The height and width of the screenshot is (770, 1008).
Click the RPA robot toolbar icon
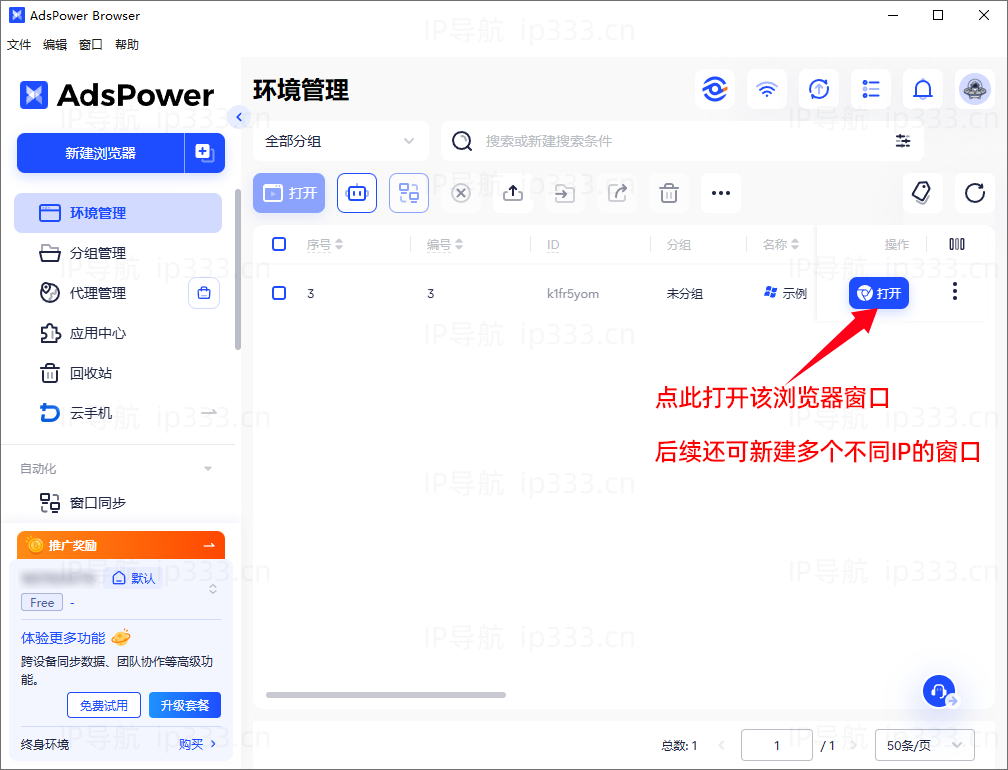coord(357,193)
